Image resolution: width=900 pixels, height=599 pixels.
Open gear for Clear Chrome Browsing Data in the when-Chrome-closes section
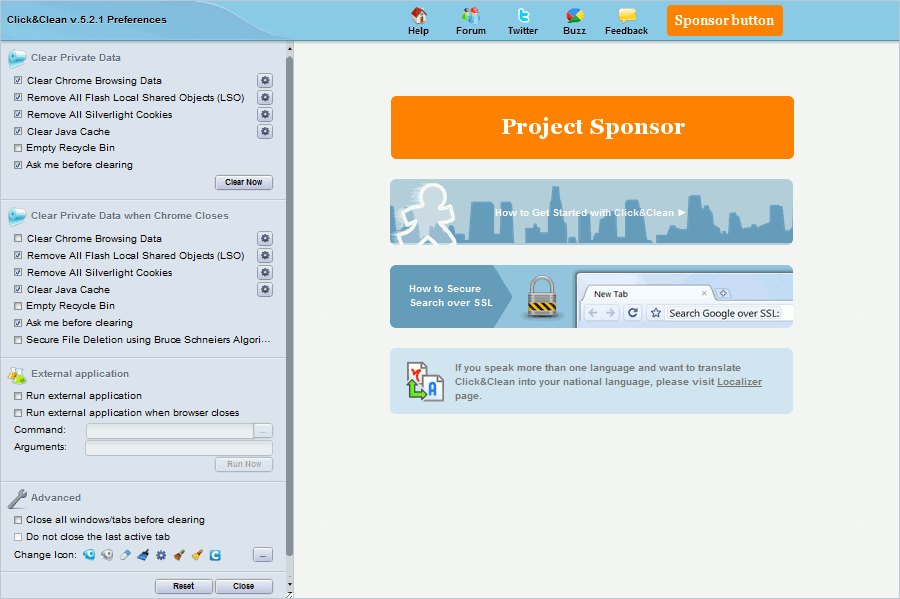click(x=265, y=238)
